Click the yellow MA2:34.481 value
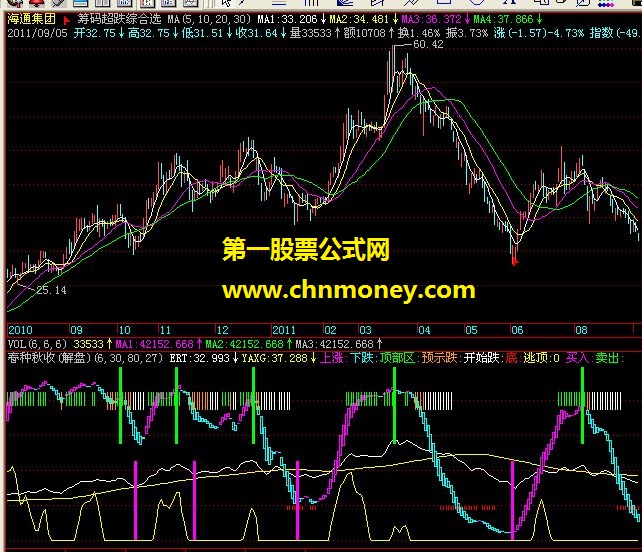642x552 pixels. 359,19
